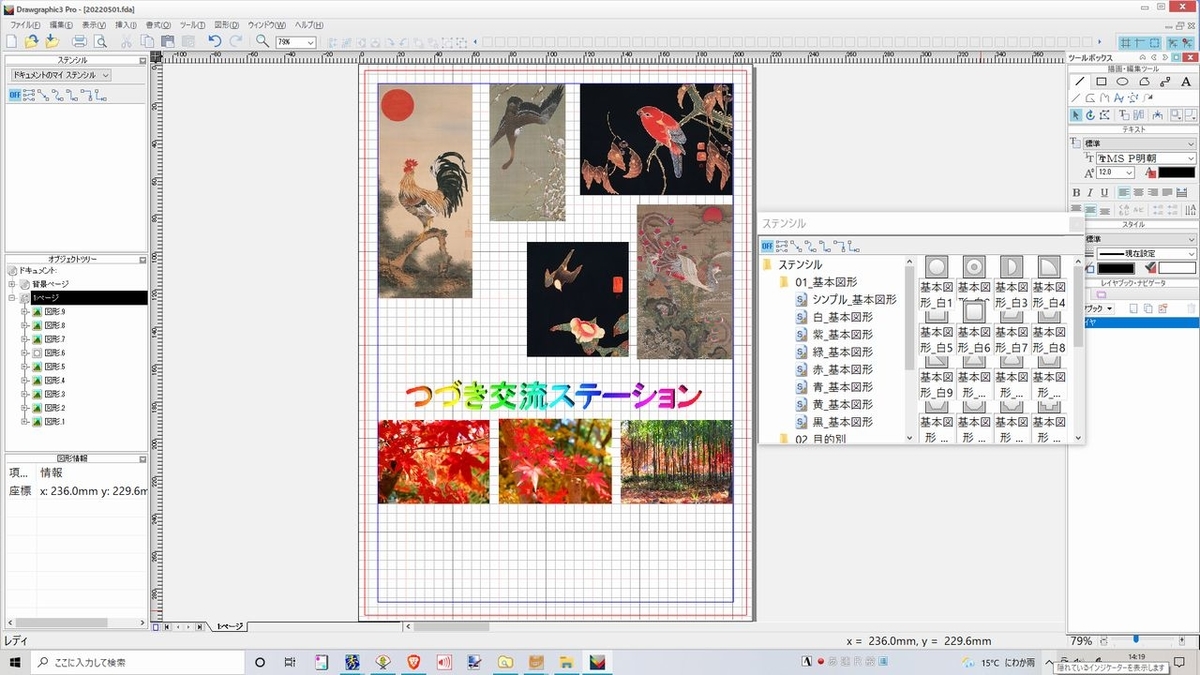Click the grid display icon top right
The width and height of the screenshot is (1200, 675).
click(x=1127, y=42)
